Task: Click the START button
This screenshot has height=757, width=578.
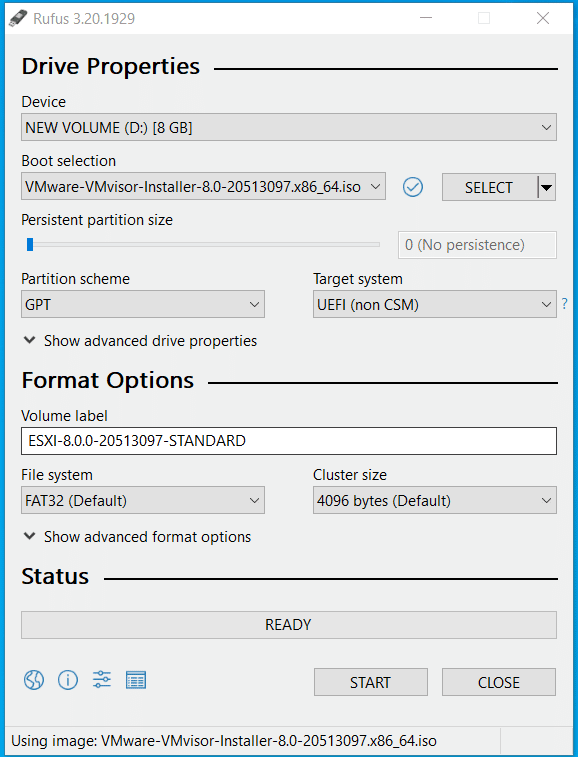Action: tap(371, 682)
